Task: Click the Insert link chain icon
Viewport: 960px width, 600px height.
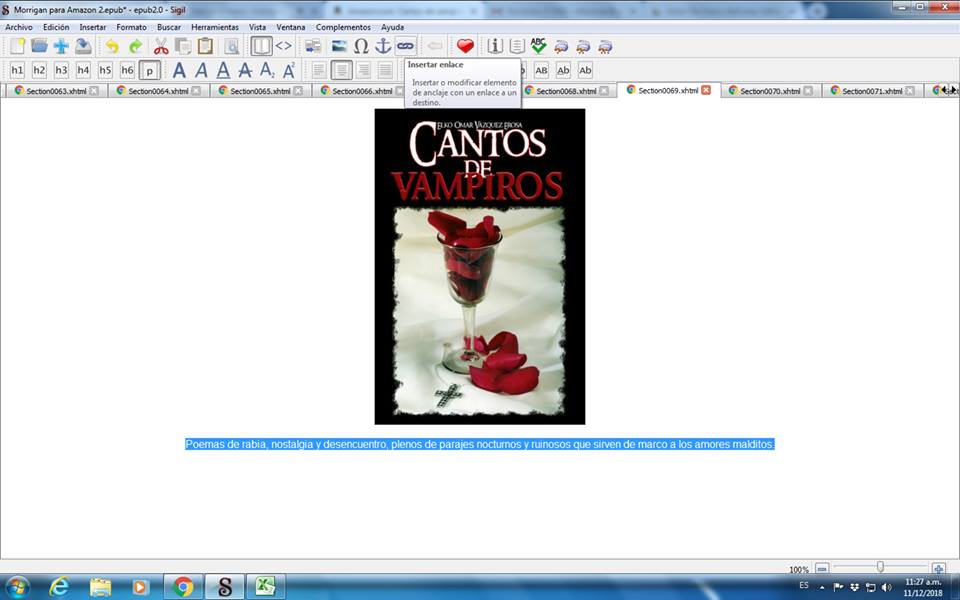Action: 405,46
